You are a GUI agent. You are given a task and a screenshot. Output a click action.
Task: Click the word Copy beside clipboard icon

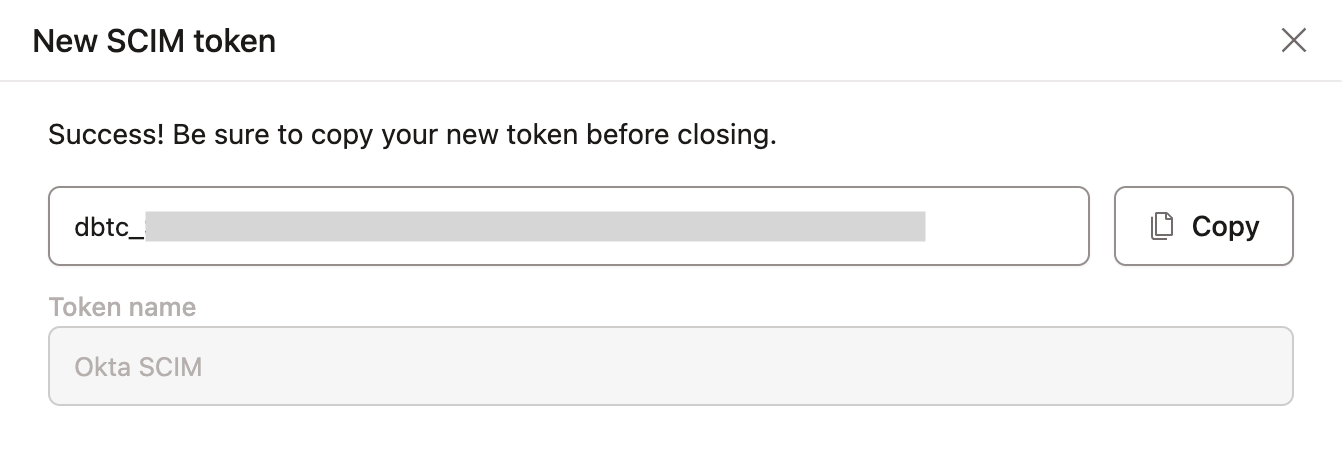click(x=1225, y=227)
